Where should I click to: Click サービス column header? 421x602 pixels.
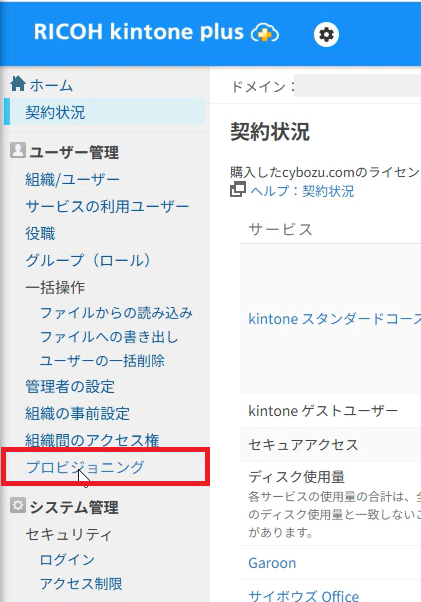pos(281,230)
